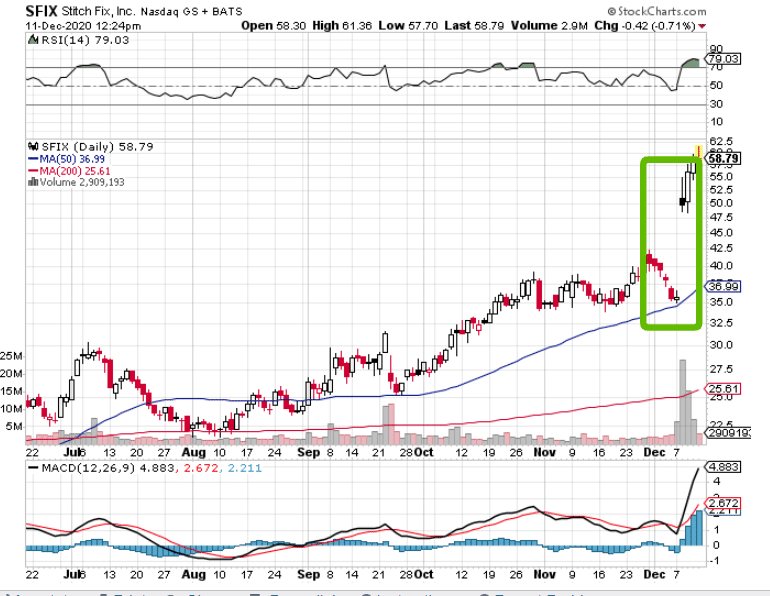Click the red 2.672 signal value in MACD legend

coord(200,468)
